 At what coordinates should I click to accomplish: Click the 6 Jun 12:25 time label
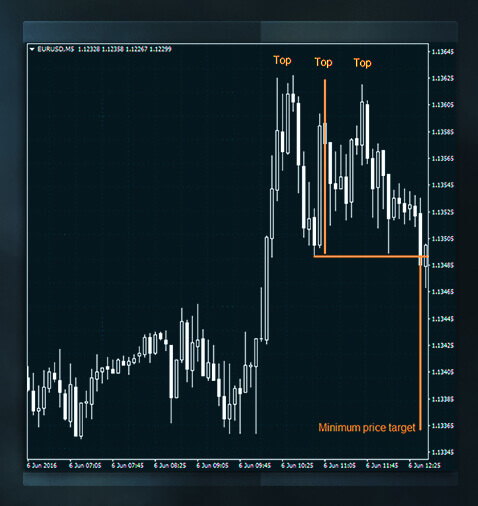(x=424, y=465)
